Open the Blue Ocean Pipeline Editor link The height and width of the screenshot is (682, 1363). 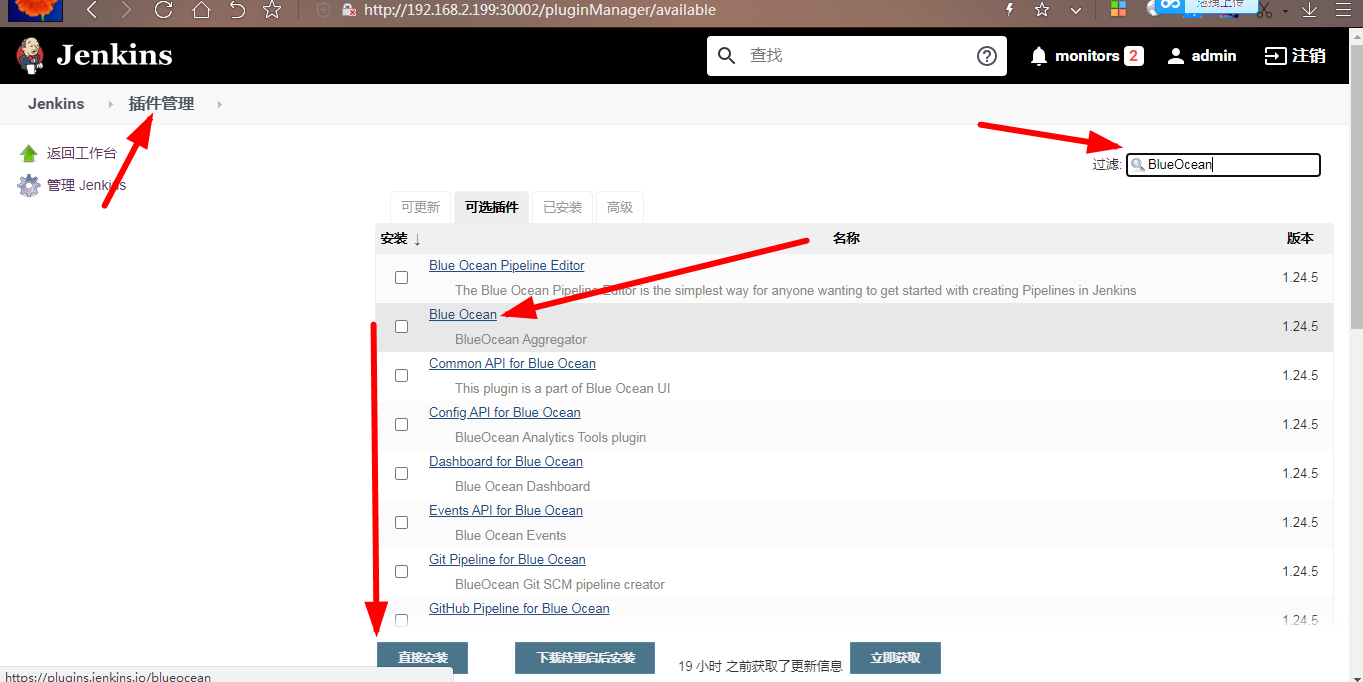(x=506, y=265)
